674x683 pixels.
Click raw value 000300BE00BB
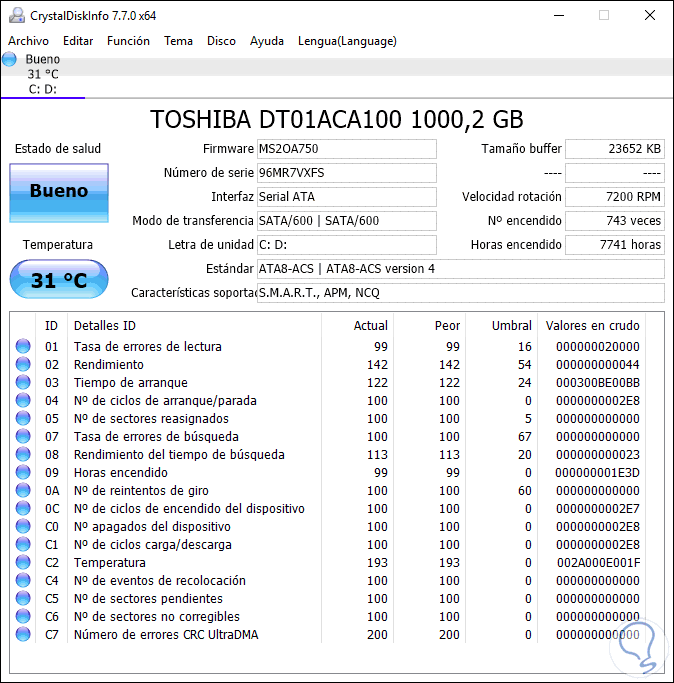(x=598, y=382)
